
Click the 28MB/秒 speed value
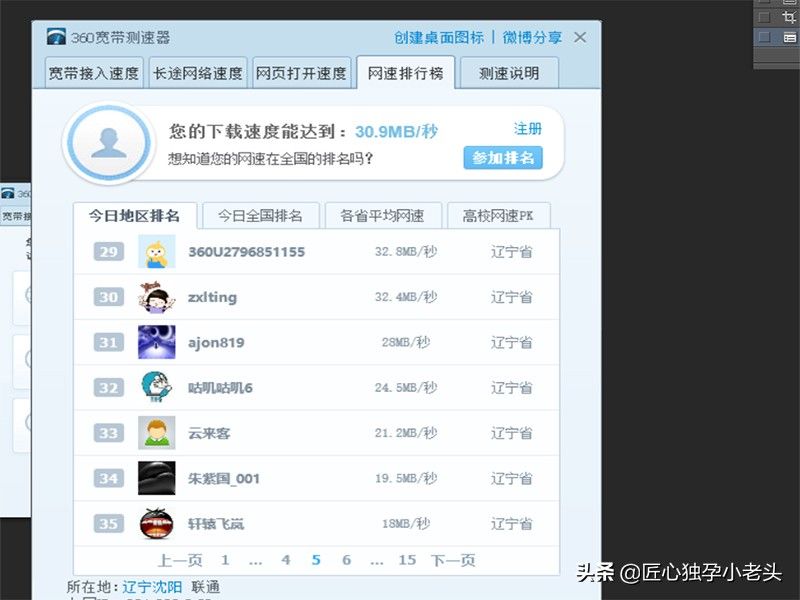coord(406,342)
